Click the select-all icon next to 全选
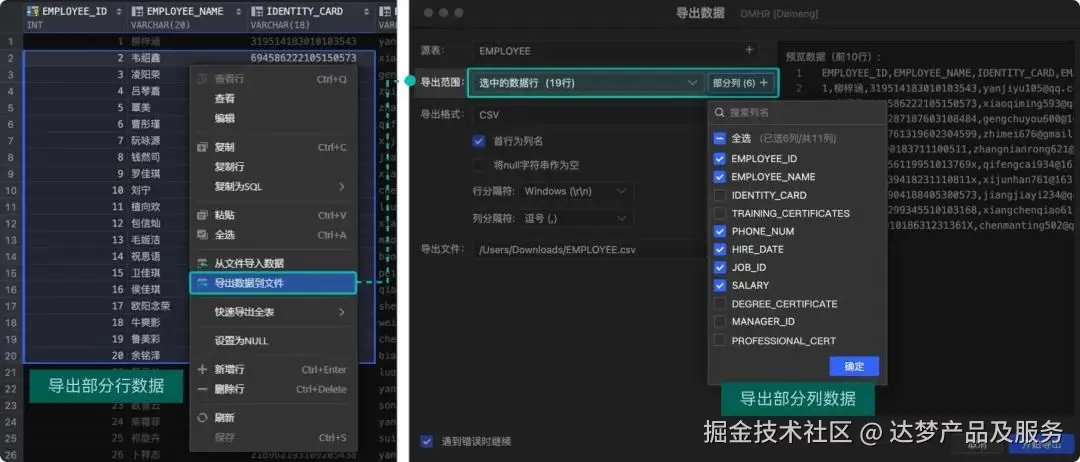Viewport: 1080px width, 462px height. pos(202,235)
